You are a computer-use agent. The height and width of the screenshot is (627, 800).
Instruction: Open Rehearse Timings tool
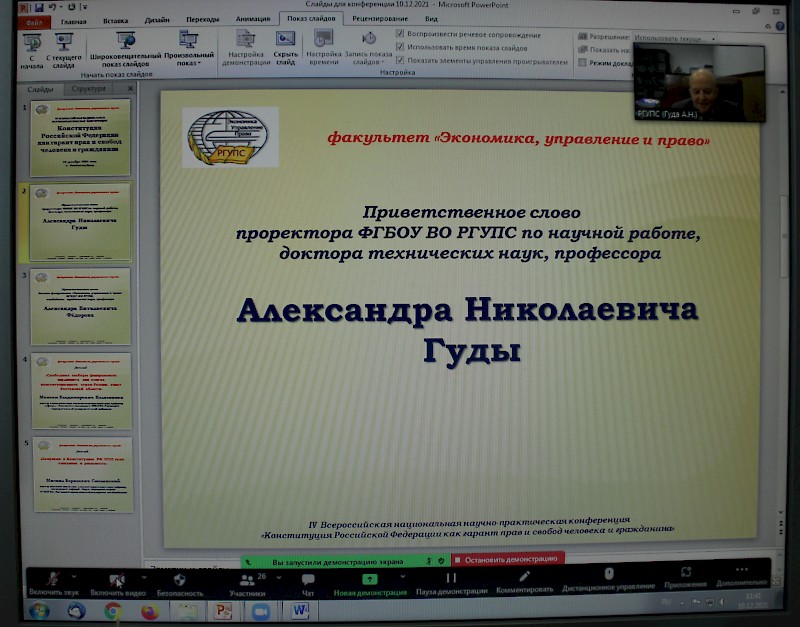click(324, 44)
